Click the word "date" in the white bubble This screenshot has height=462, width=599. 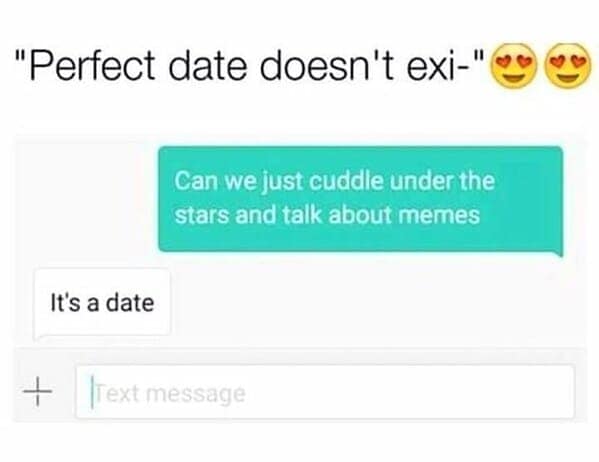(130, 303)
